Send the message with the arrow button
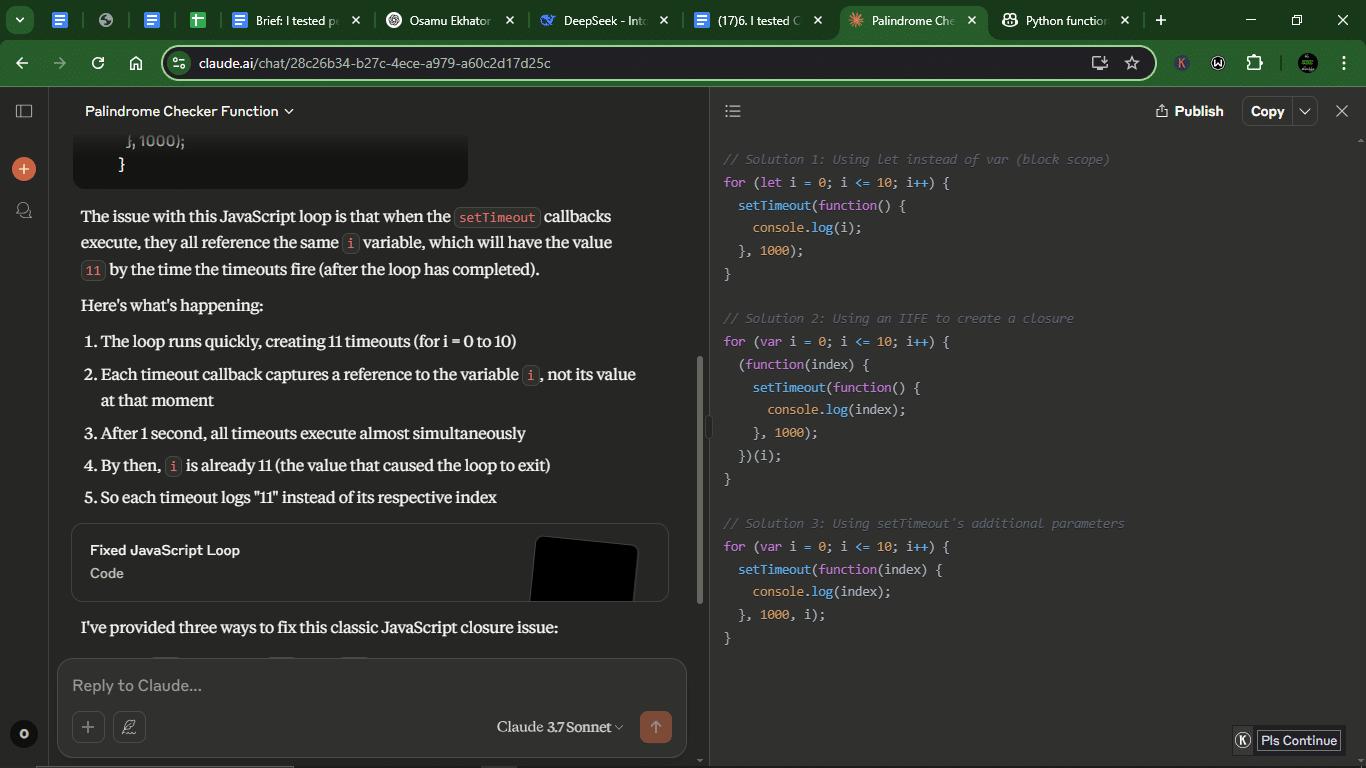 (x=656, y=727)
